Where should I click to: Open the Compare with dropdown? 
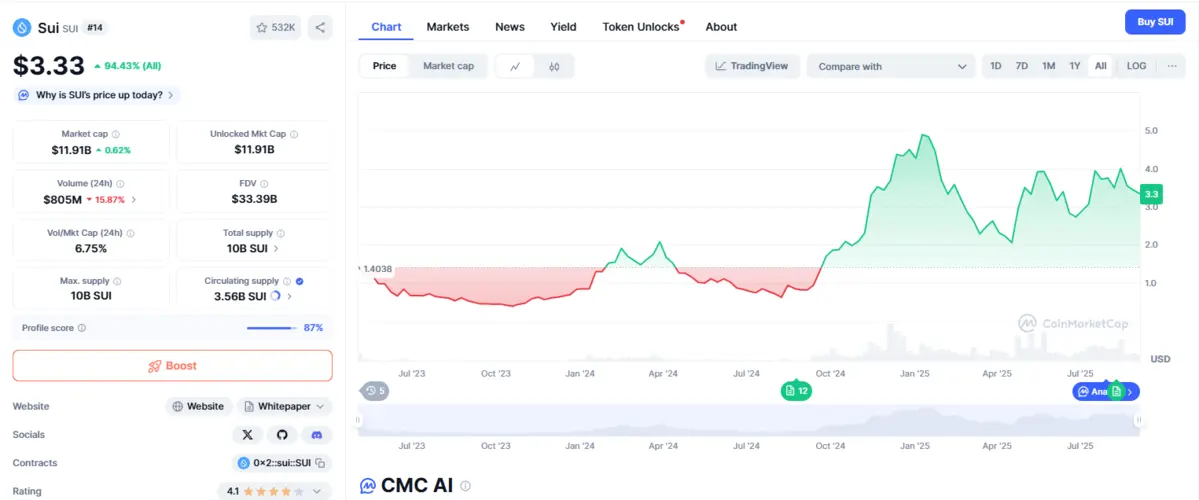[891, 66]
